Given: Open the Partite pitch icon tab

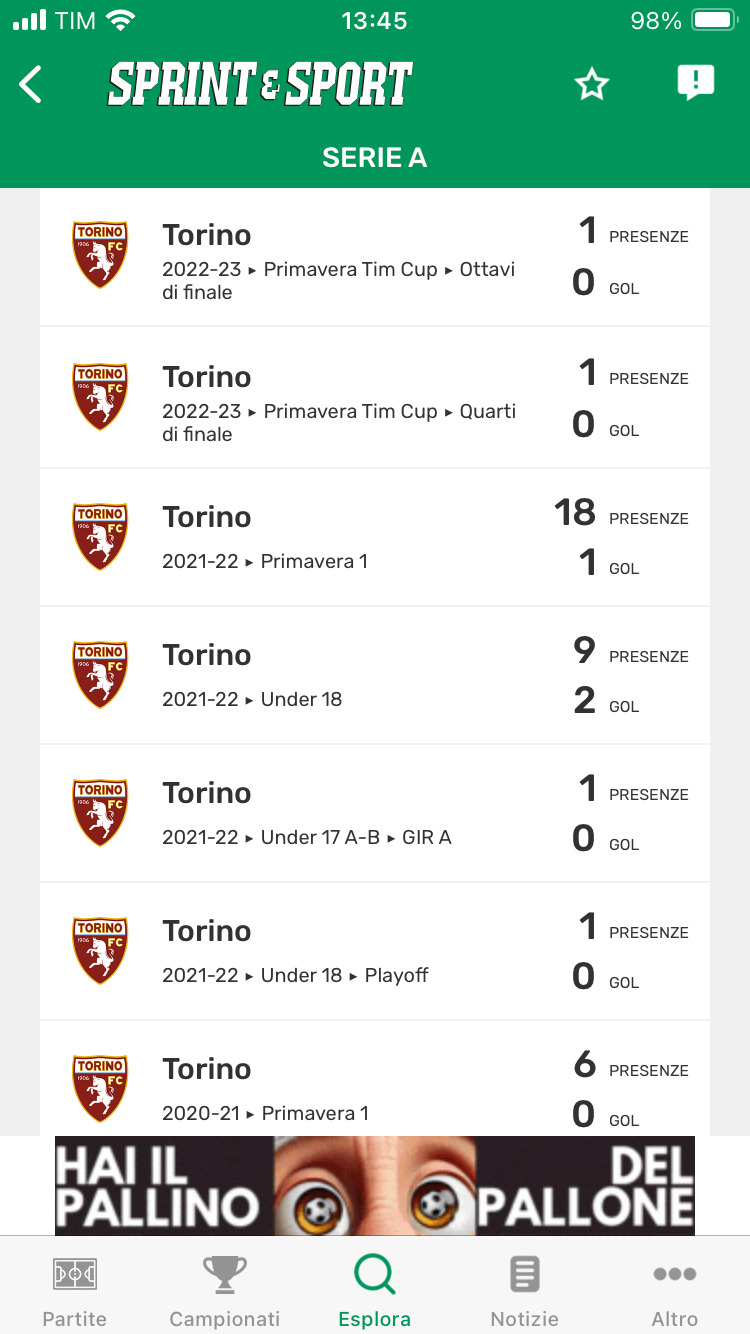Looking at the screenshot, I should (x=75, y=1290).
